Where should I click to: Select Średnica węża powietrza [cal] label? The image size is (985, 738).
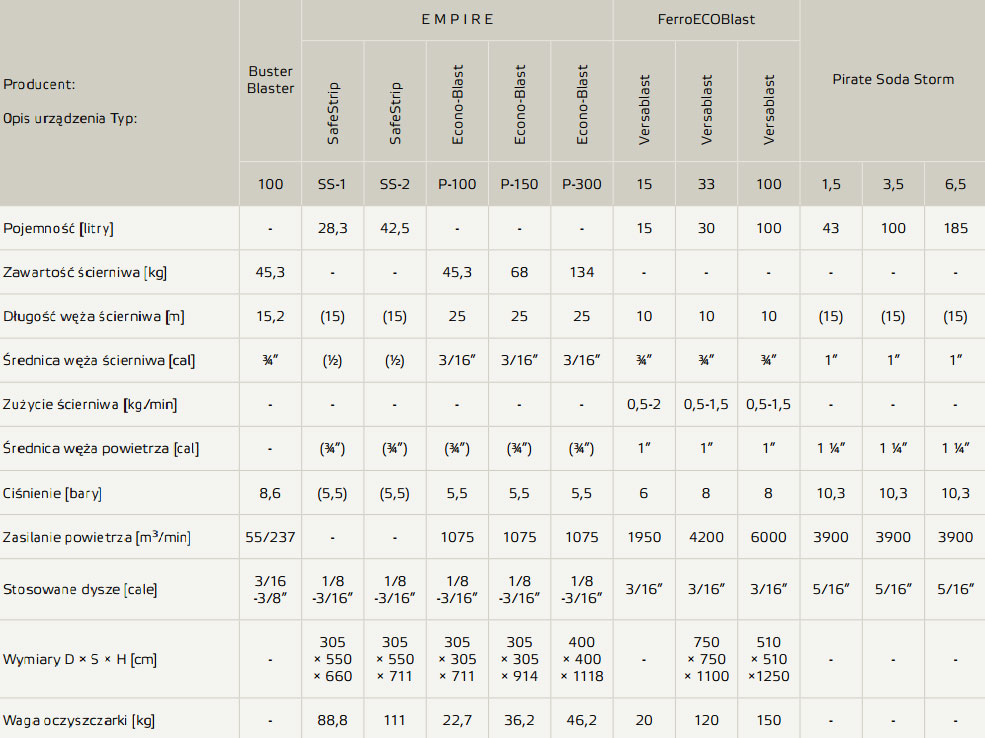point(101,448)
